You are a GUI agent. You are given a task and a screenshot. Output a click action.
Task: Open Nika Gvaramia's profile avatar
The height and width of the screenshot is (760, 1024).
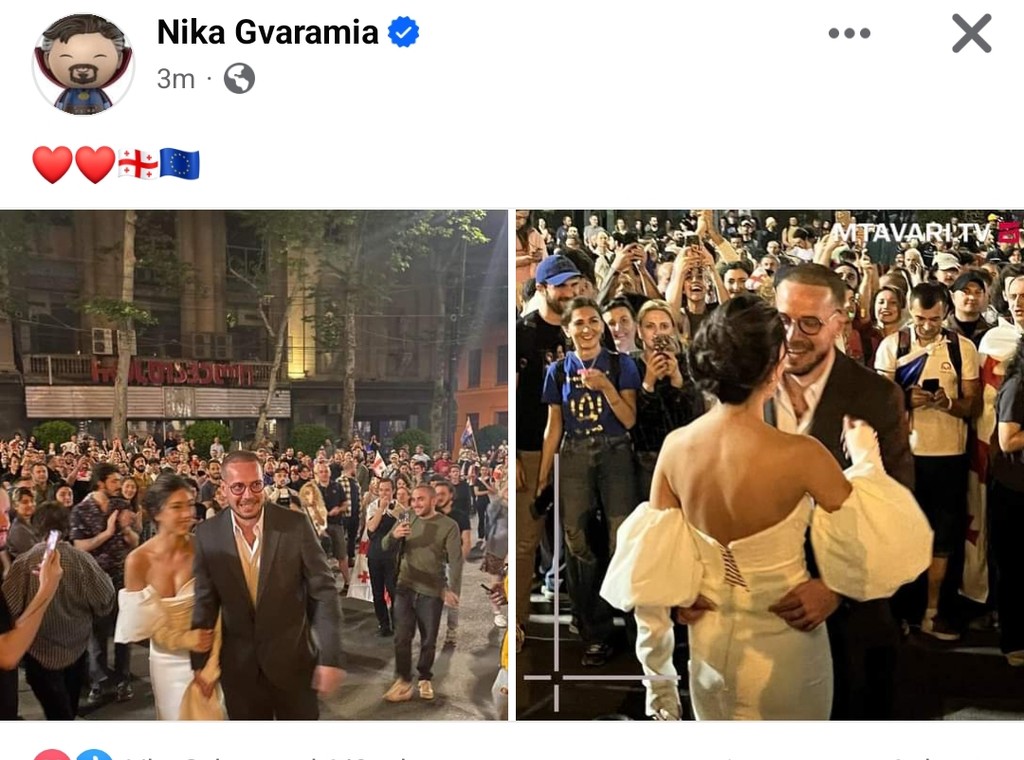83,64
